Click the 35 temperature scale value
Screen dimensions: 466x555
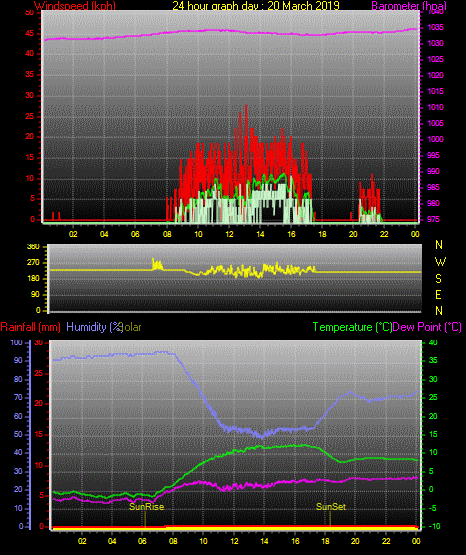433,360
